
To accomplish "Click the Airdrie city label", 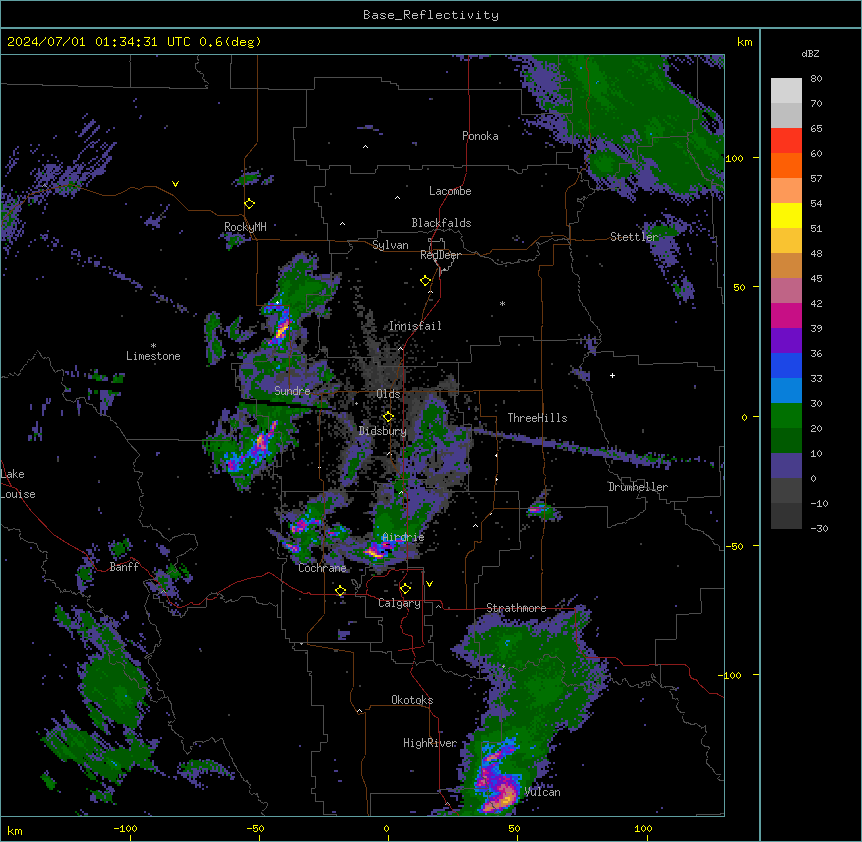I will click(x=403, y=537).
